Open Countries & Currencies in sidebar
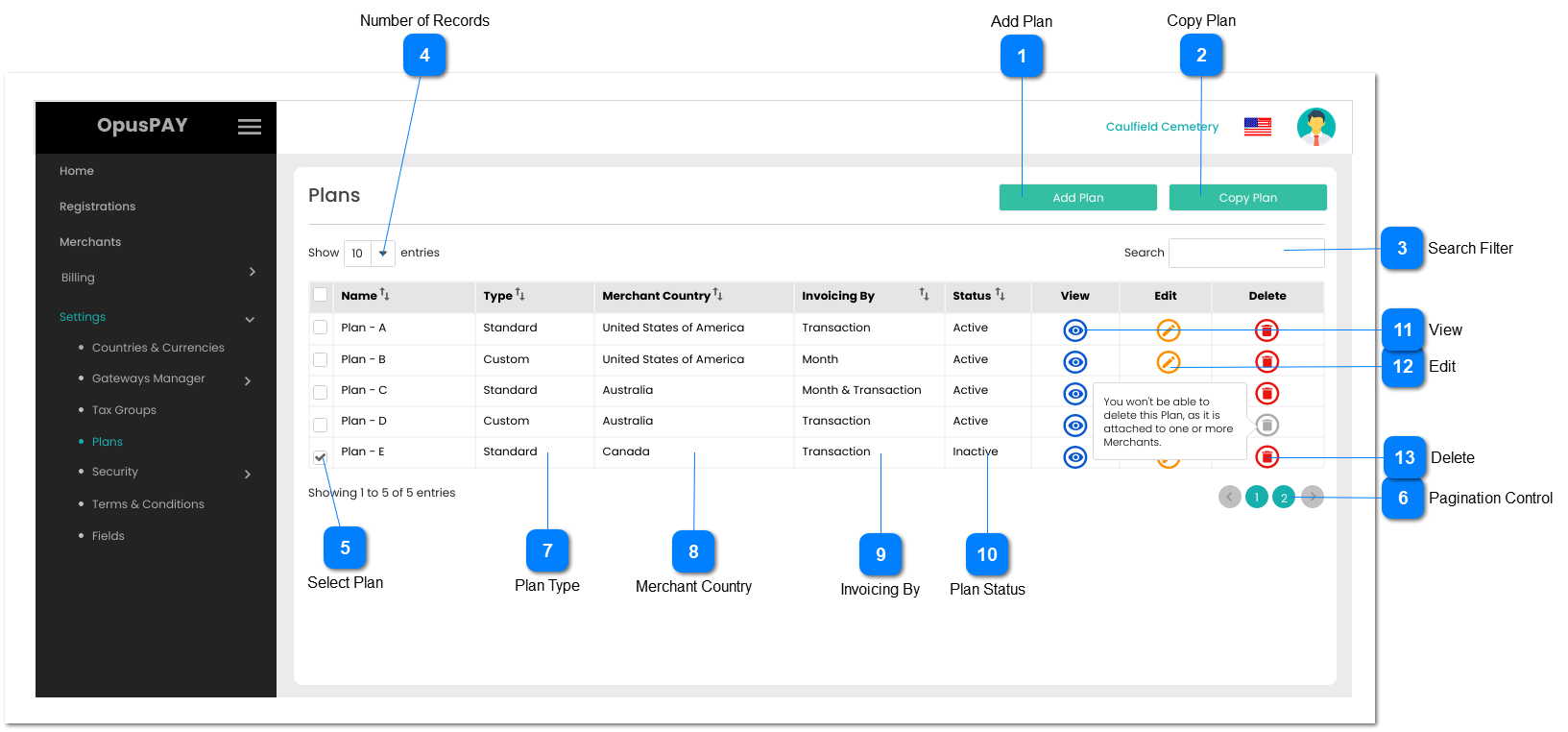1568x732 pixels. point(157,348)
